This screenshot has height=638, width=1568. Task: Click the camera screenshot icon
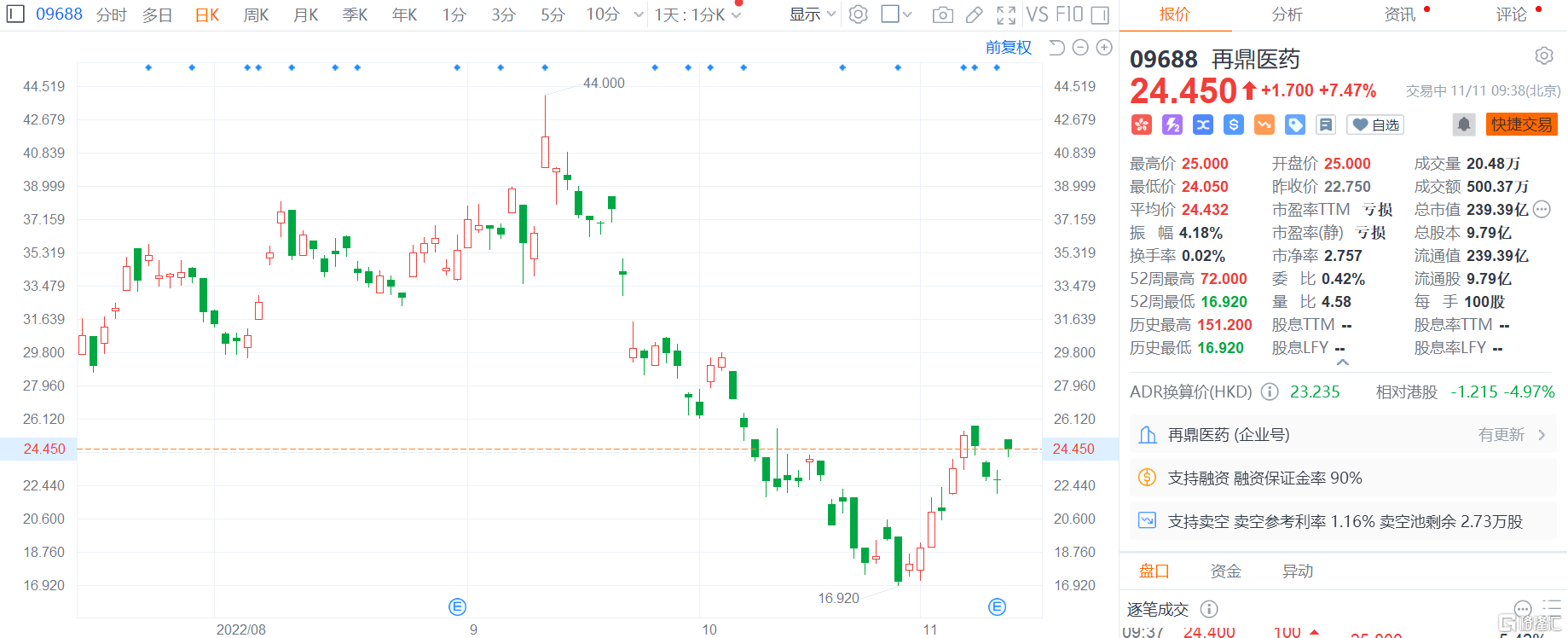pos(942,14)
